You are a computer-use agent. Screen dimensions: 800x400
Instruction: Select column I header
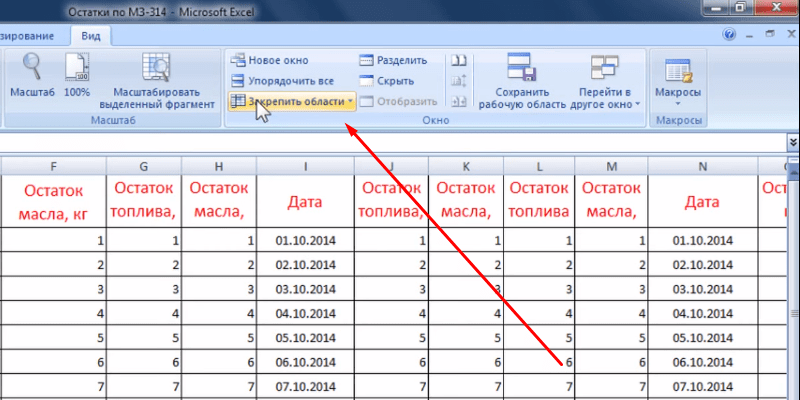305,166
